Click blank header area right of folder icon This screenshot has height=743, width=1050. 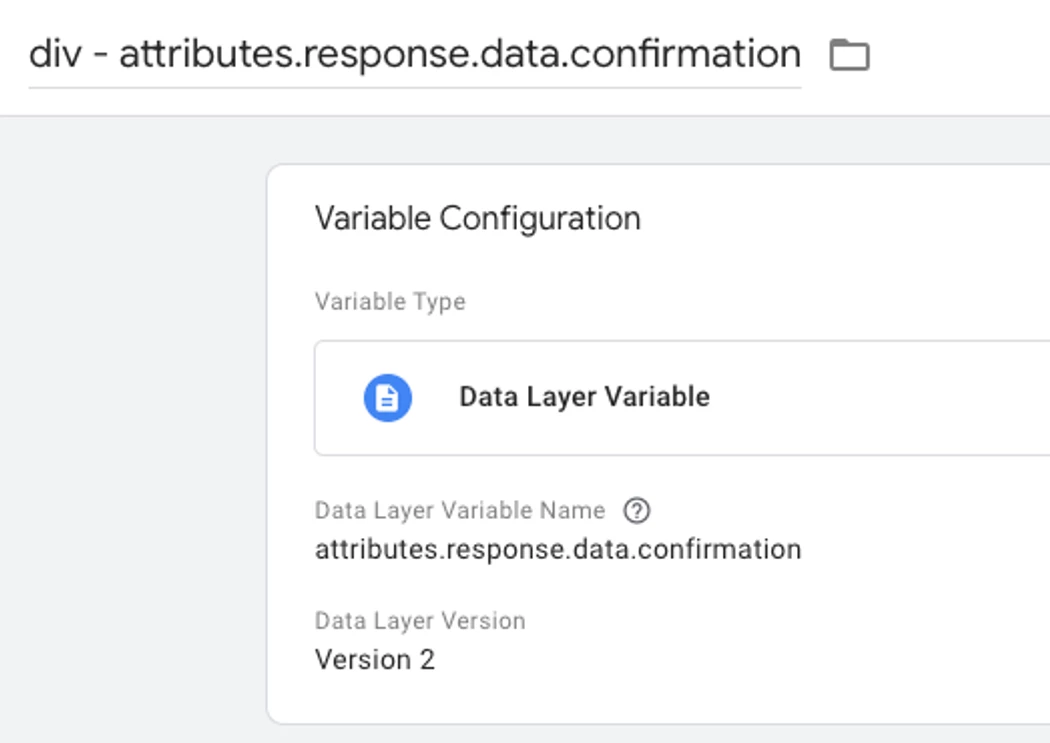point(960,55)
